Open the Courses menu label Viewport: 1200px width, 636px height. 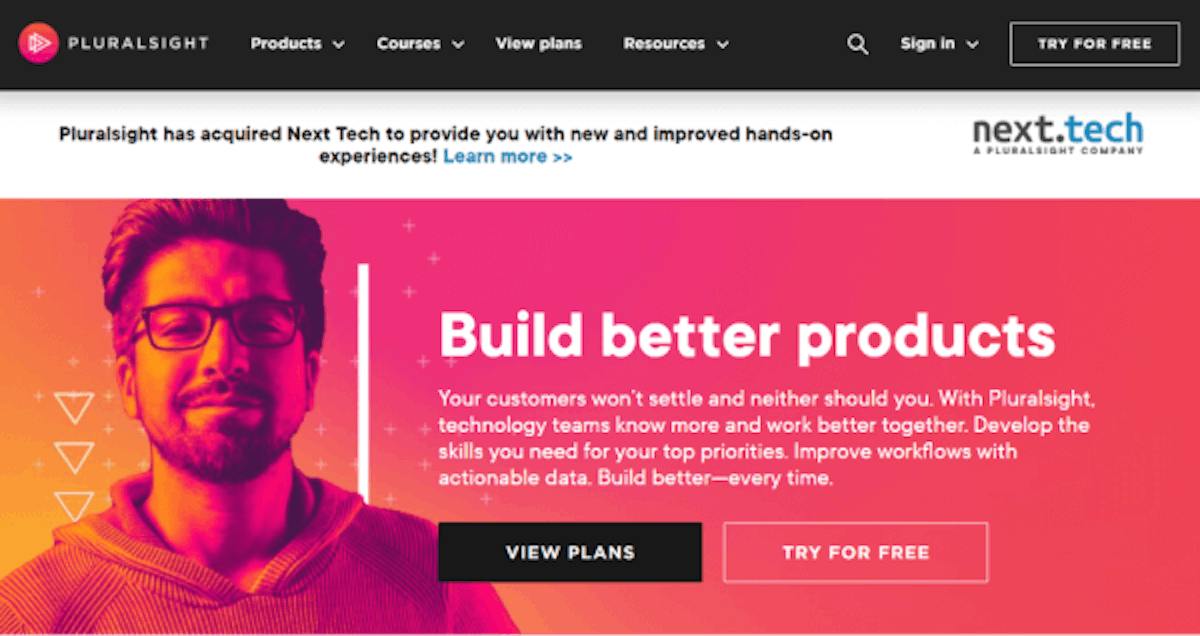pos(408,44)
